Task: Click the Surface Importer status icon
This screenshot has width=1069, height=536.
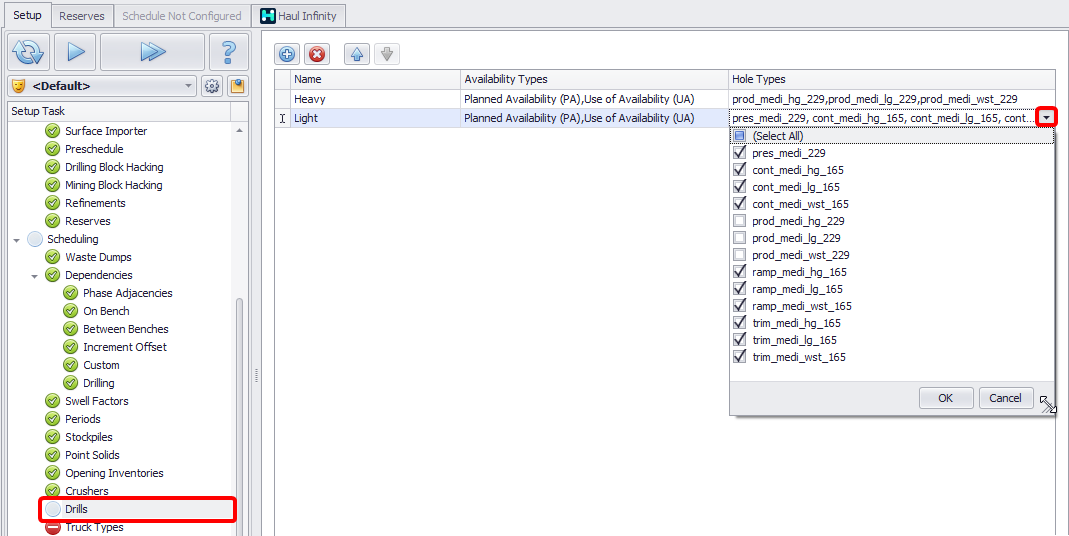Action: (x=52, y=131)
